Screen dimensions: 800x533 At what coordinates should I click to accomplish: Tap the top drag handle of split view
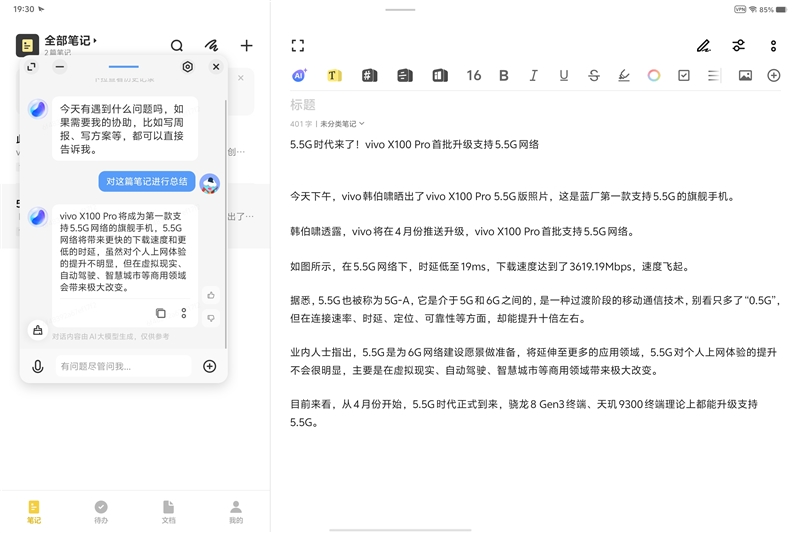pyautogui.click(x=400, y=10)
